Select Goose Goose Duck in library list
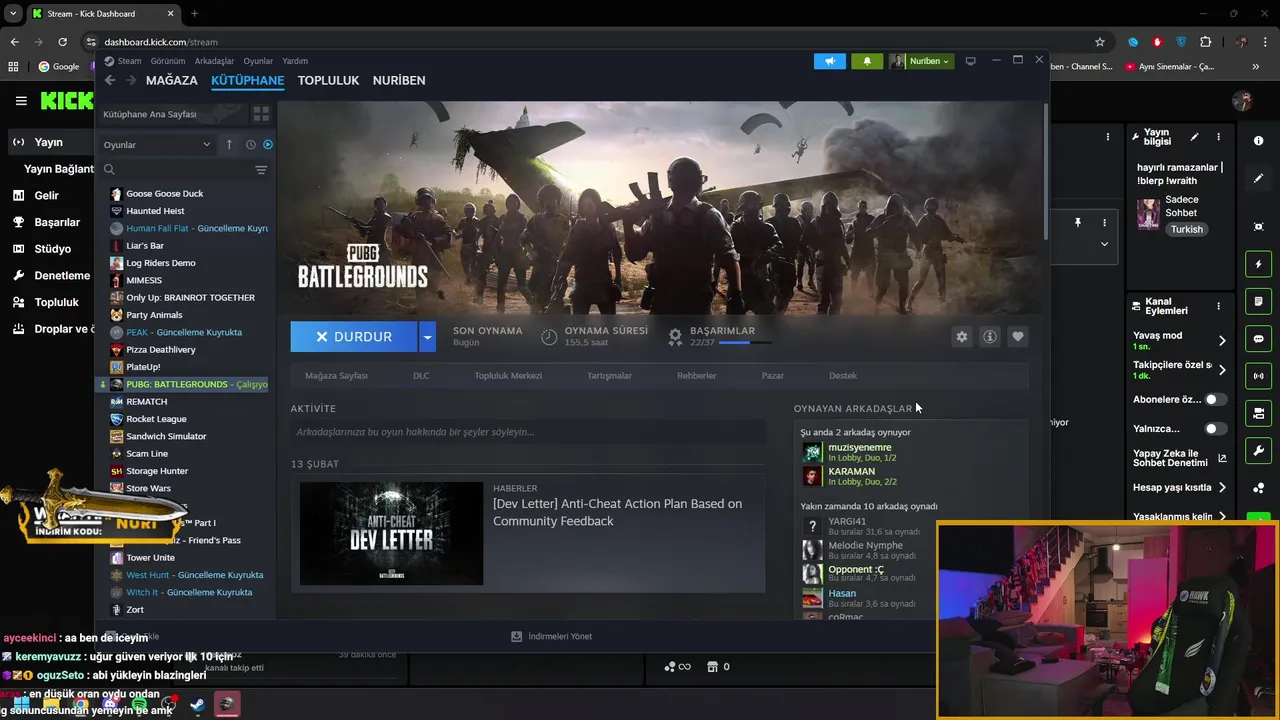Screen dimensions: 1280x720 point(164,194)
